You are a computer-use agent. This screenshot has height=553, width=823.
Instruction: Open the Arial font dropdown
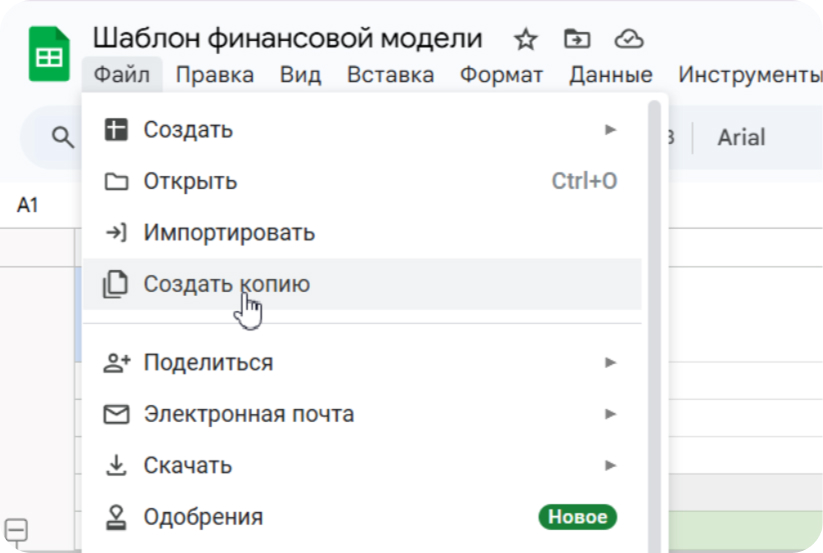[741, 138]
